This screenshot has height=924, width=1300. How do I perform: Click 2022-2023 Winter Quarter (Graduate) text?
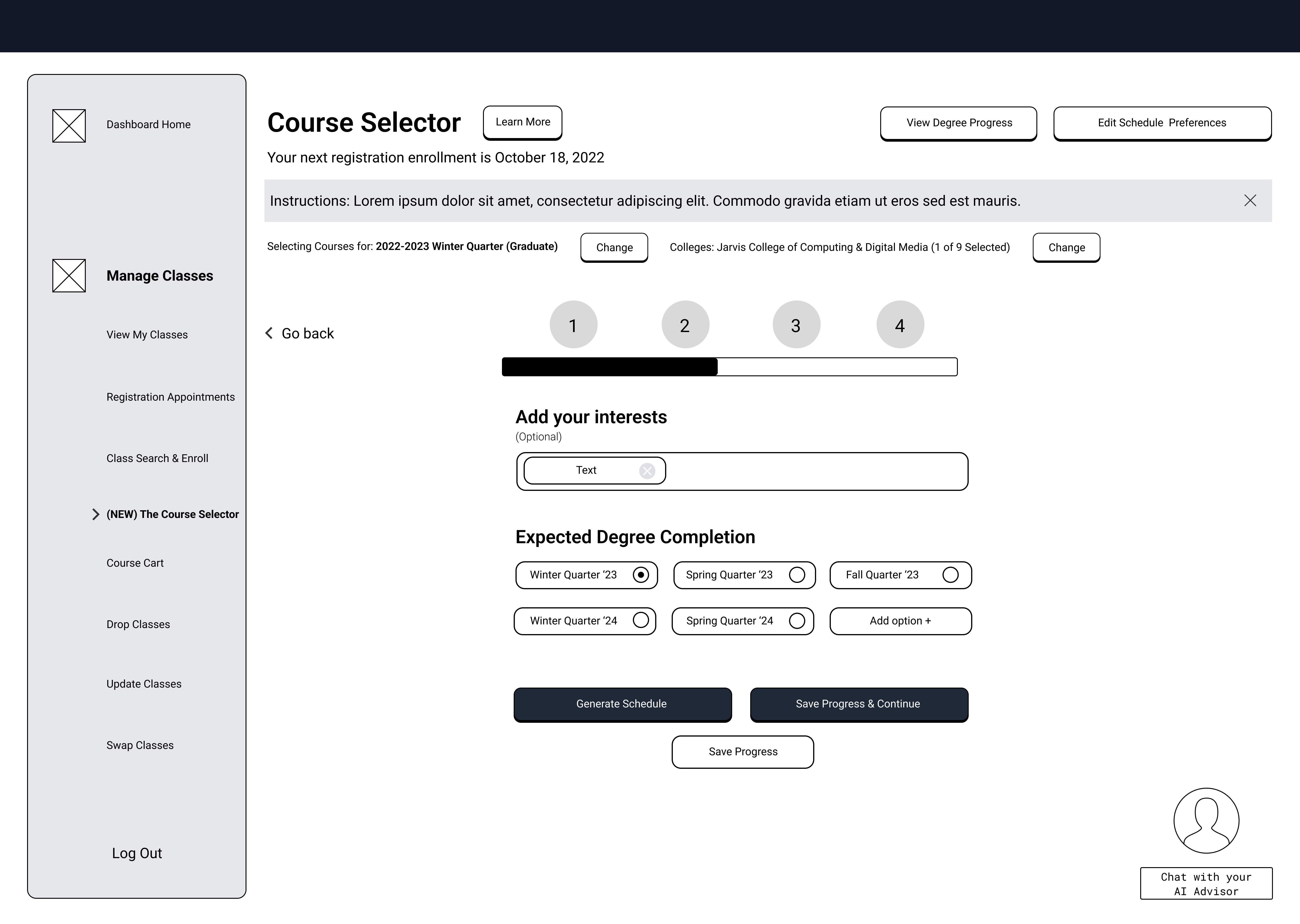coord(467,246)
